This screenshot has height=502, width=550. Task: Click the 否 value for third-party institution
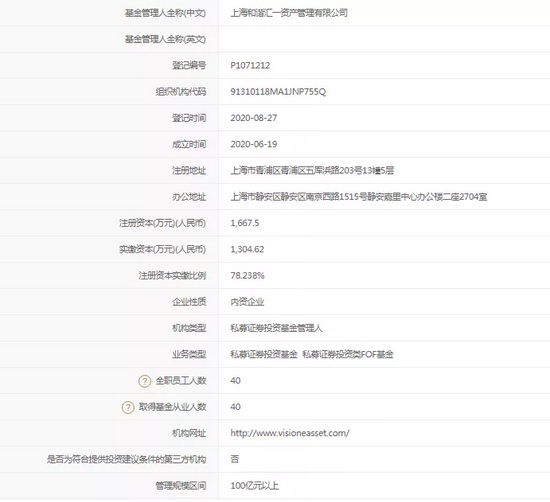pos(235,459)
